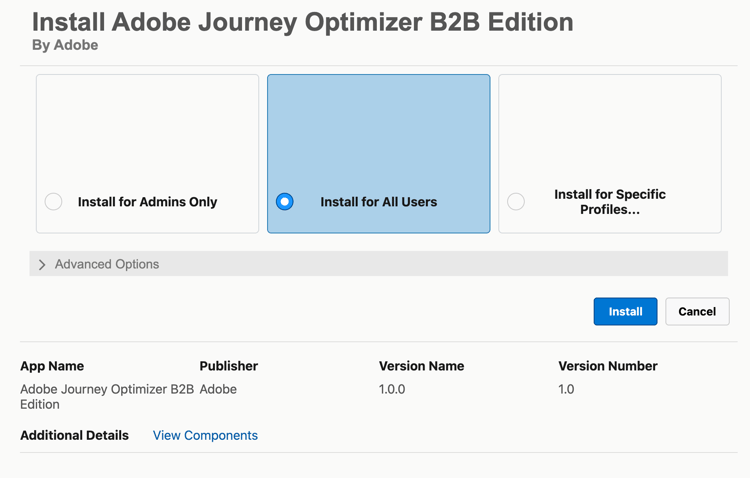Click the By Adobe subtitle
Image resolution: width=750 pixels, height=478 pixels.
click(65, 46)
